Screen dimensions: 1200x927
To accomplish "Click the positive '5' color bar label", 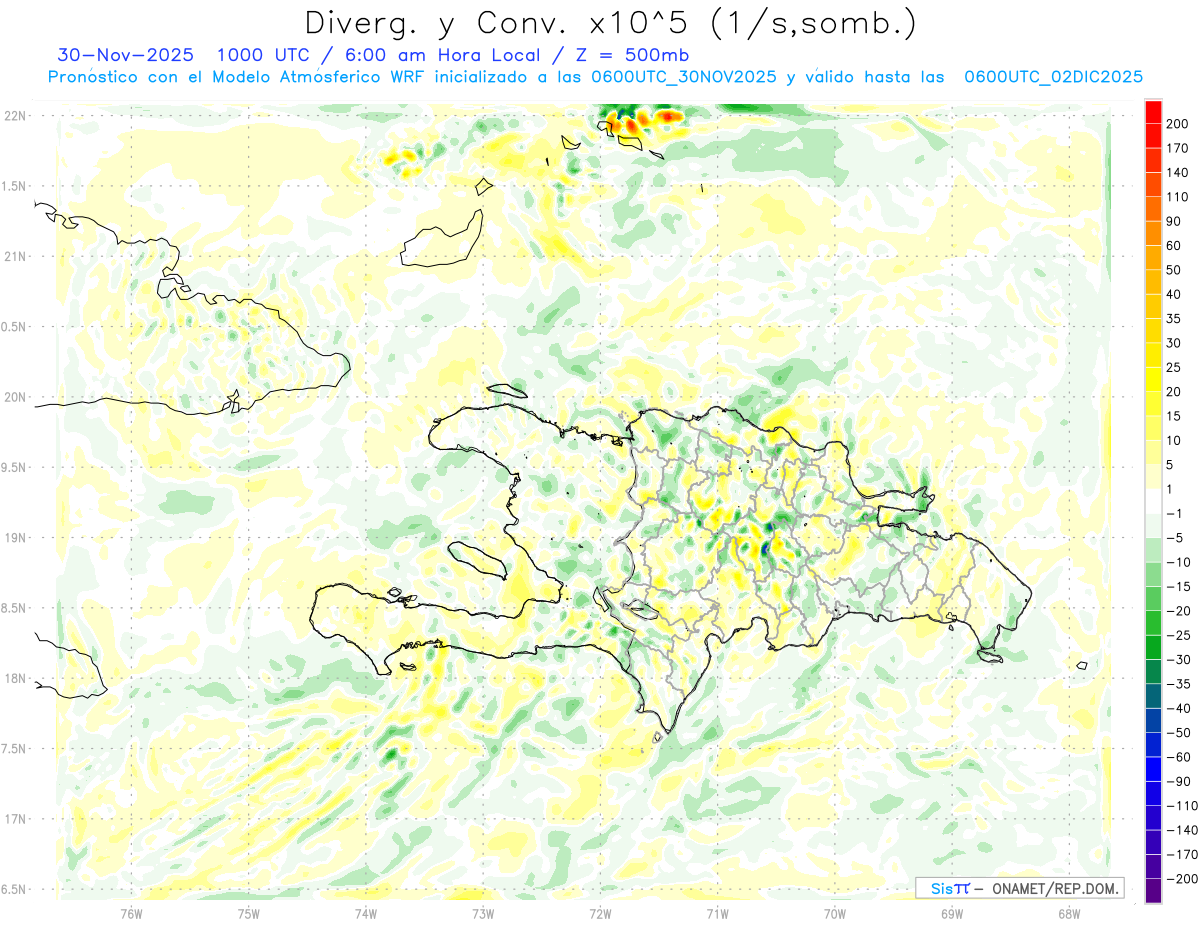I will click(x=1172, y=465).
